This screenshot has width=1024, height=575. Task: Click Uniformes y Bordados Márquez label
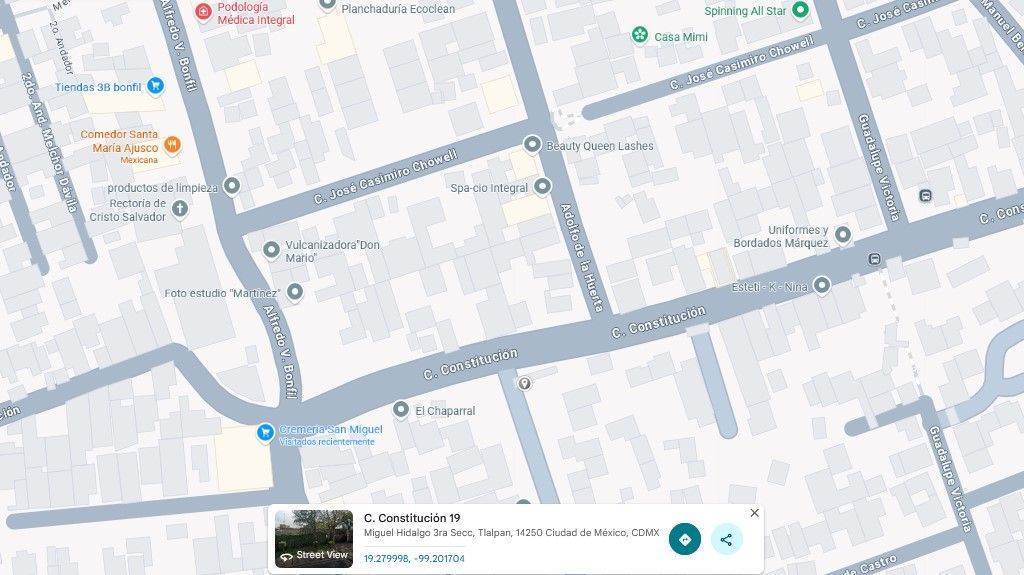click(x=781, y=236)
